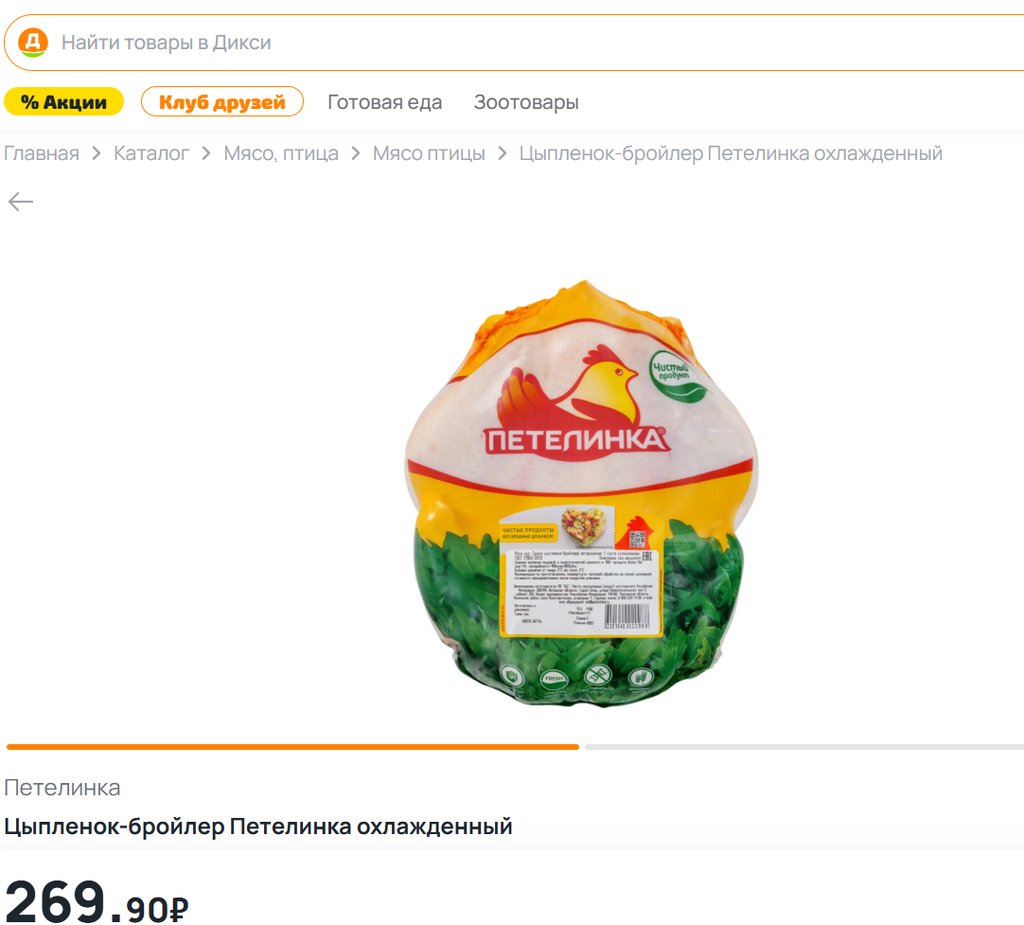Screen dimensions: 1024x925
Task: Navigate to "Каталог" in breadcrumbs
Action: [151, 154]
